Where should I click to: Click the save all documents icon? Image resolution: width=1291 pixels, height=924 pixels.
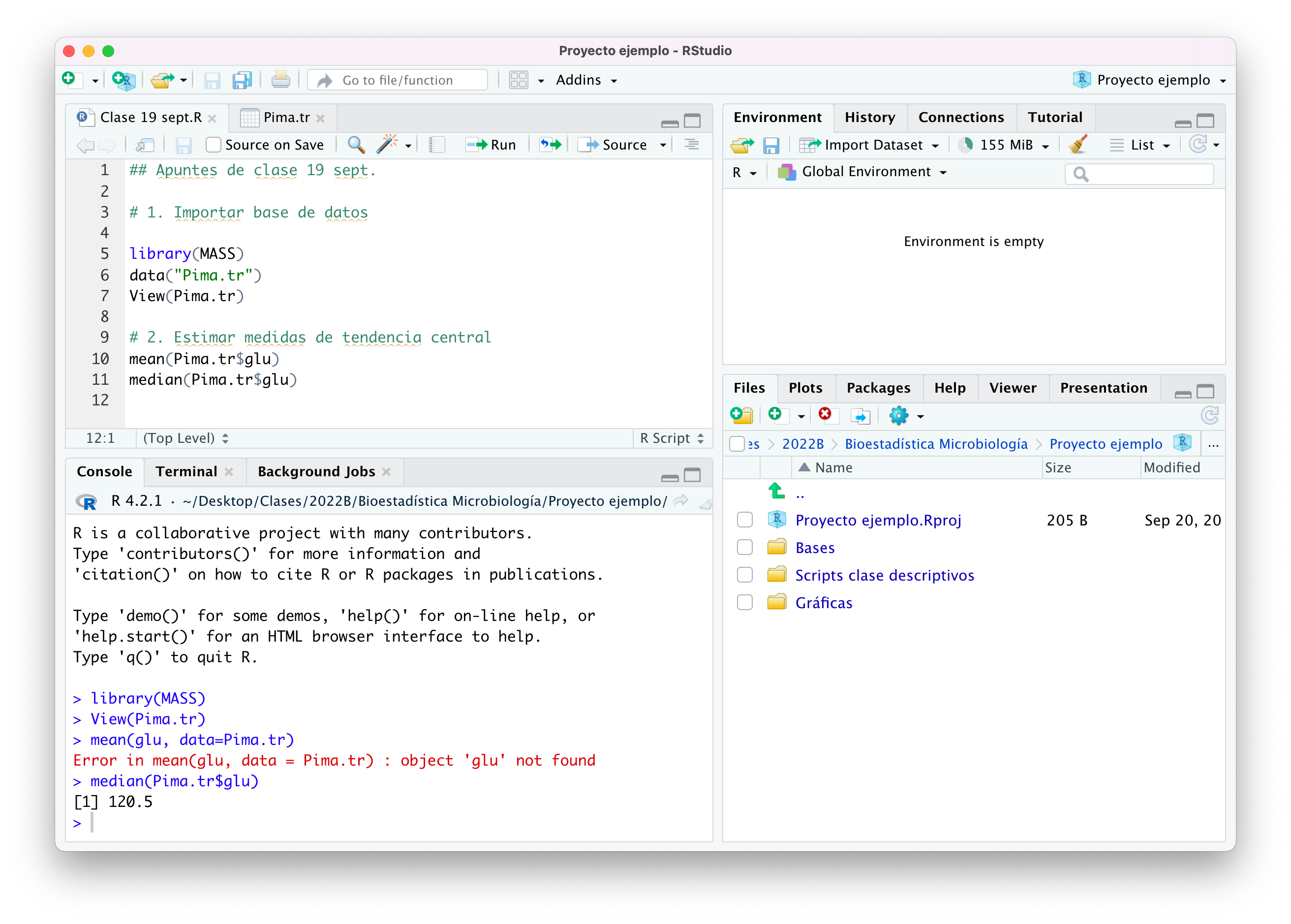[242, 80]
